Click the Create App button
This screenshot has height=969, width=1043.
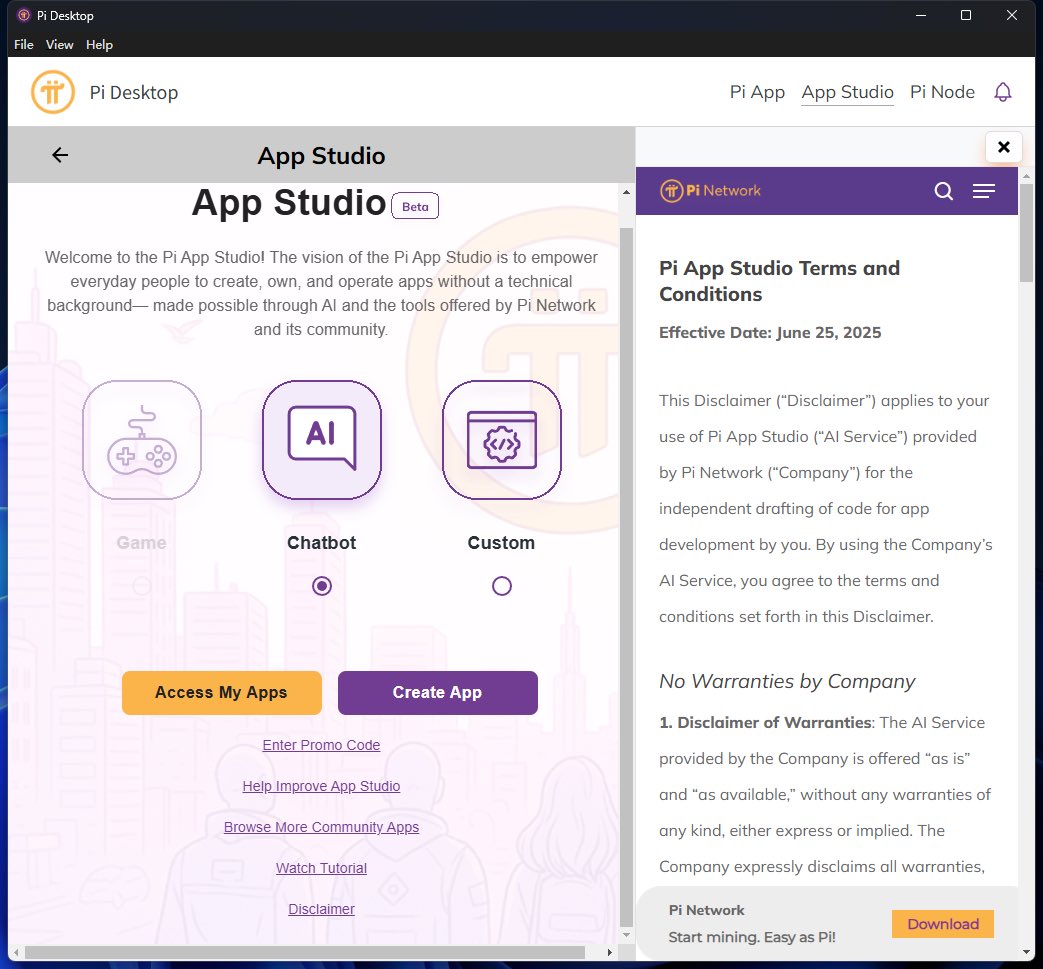(x=438, y=692)
